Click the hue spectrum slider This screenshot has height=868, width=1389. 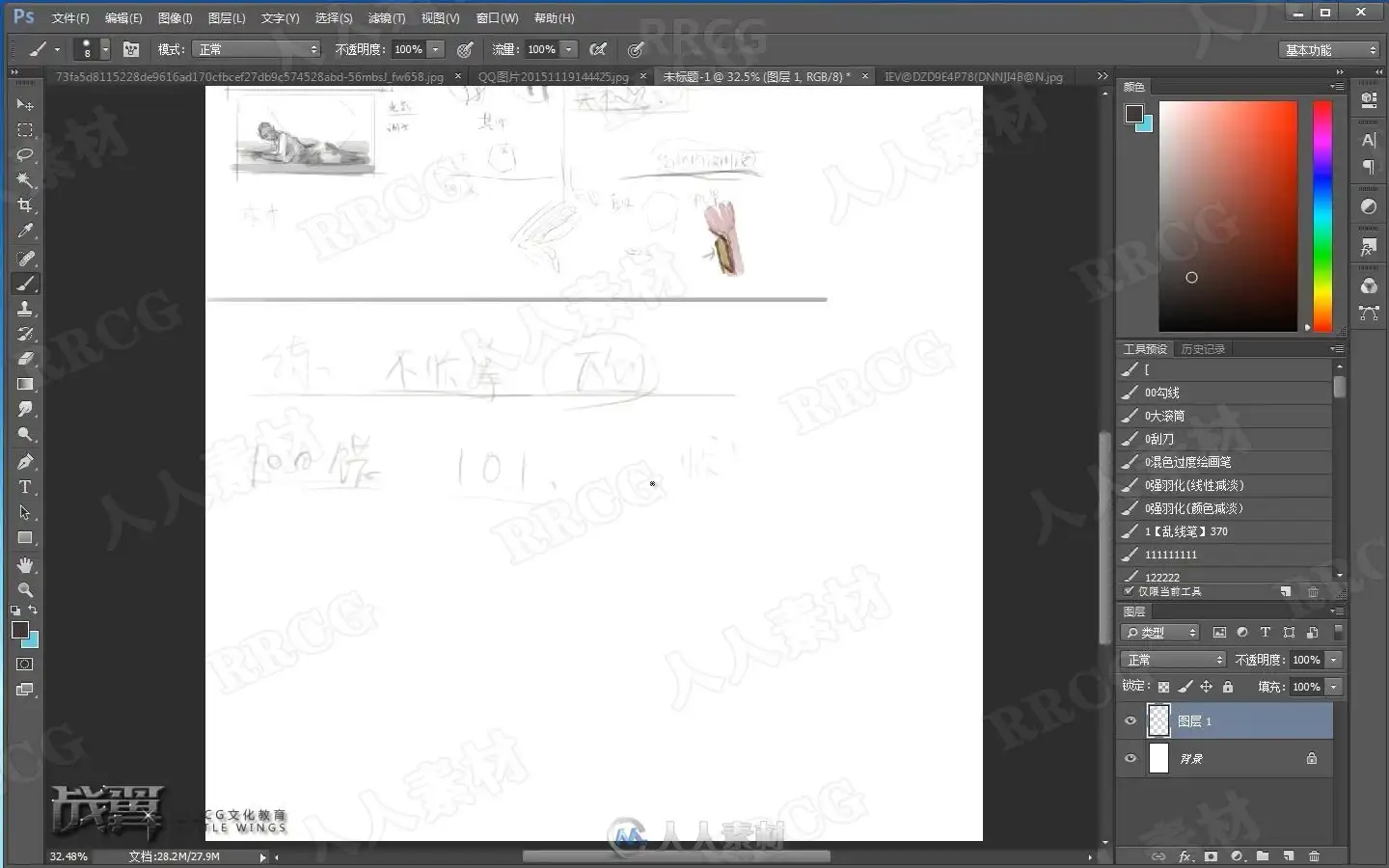coord(1322,216)
